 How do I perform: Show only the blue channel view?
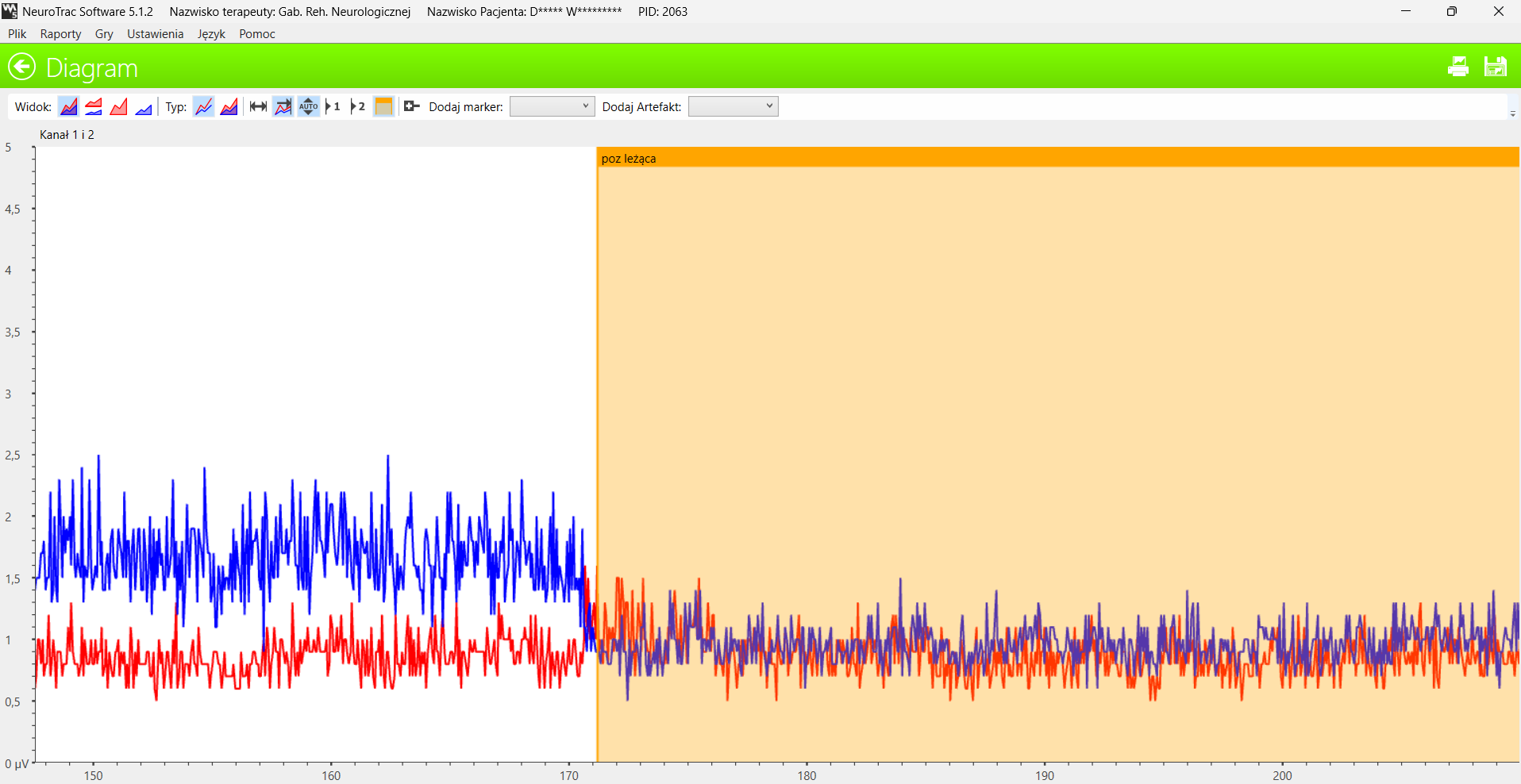tap(144, 106)
